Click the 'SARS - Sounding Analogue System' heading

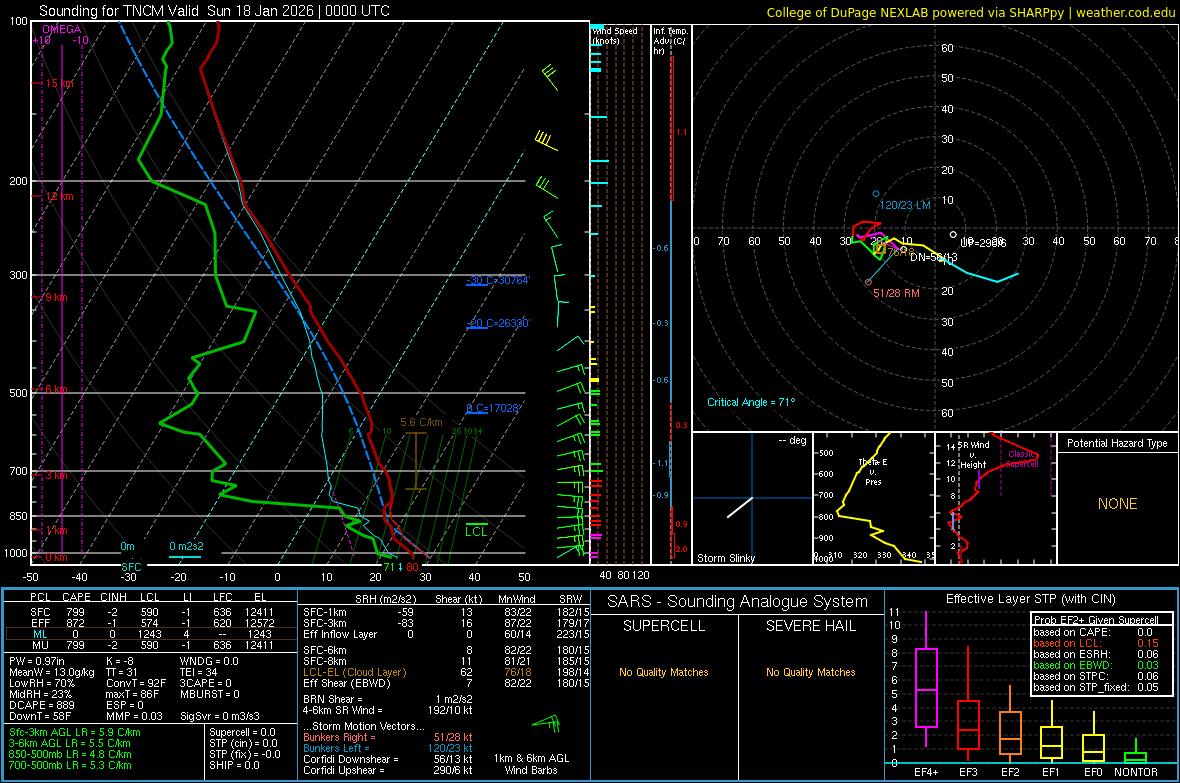pos(738,601)
